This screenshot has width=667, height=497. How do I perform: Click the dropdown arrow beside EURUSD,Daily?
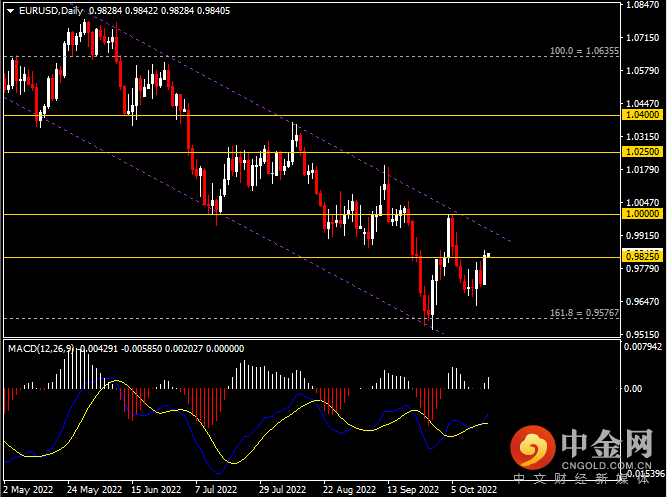[x=11, y=11]
